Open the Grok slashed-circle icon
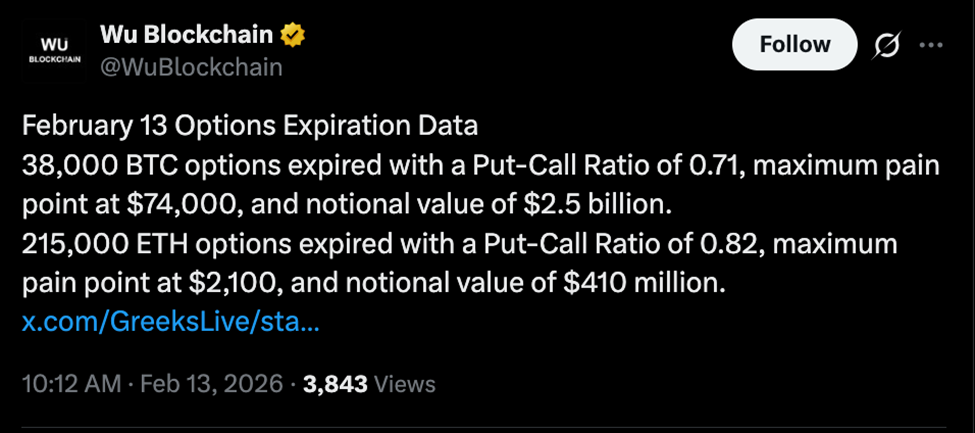 click(883, 45)
